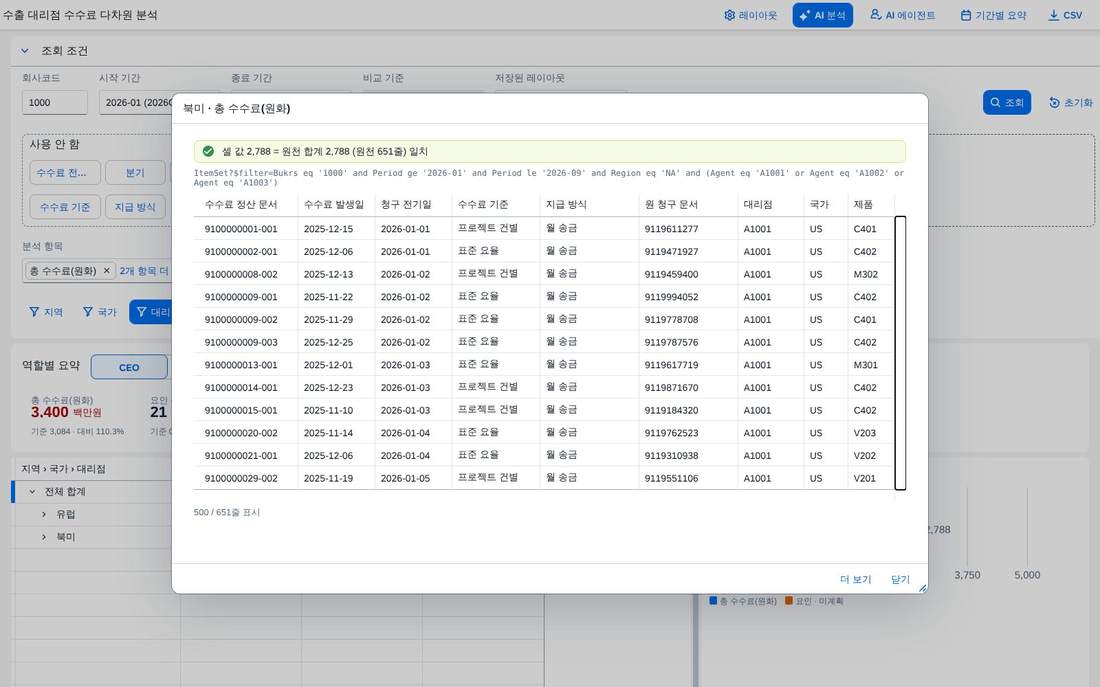The image size is (1100, 687).
Task: Click the person icon beside AI 에이전트
Action: 876,15
